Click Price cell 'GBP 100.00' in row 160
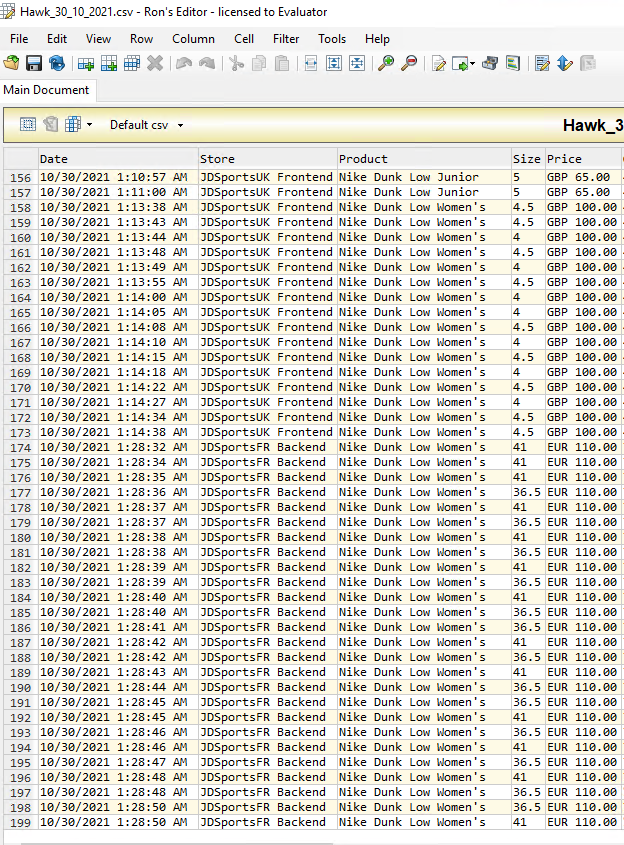This screenshot has height=845, width=624. point(583,238)
